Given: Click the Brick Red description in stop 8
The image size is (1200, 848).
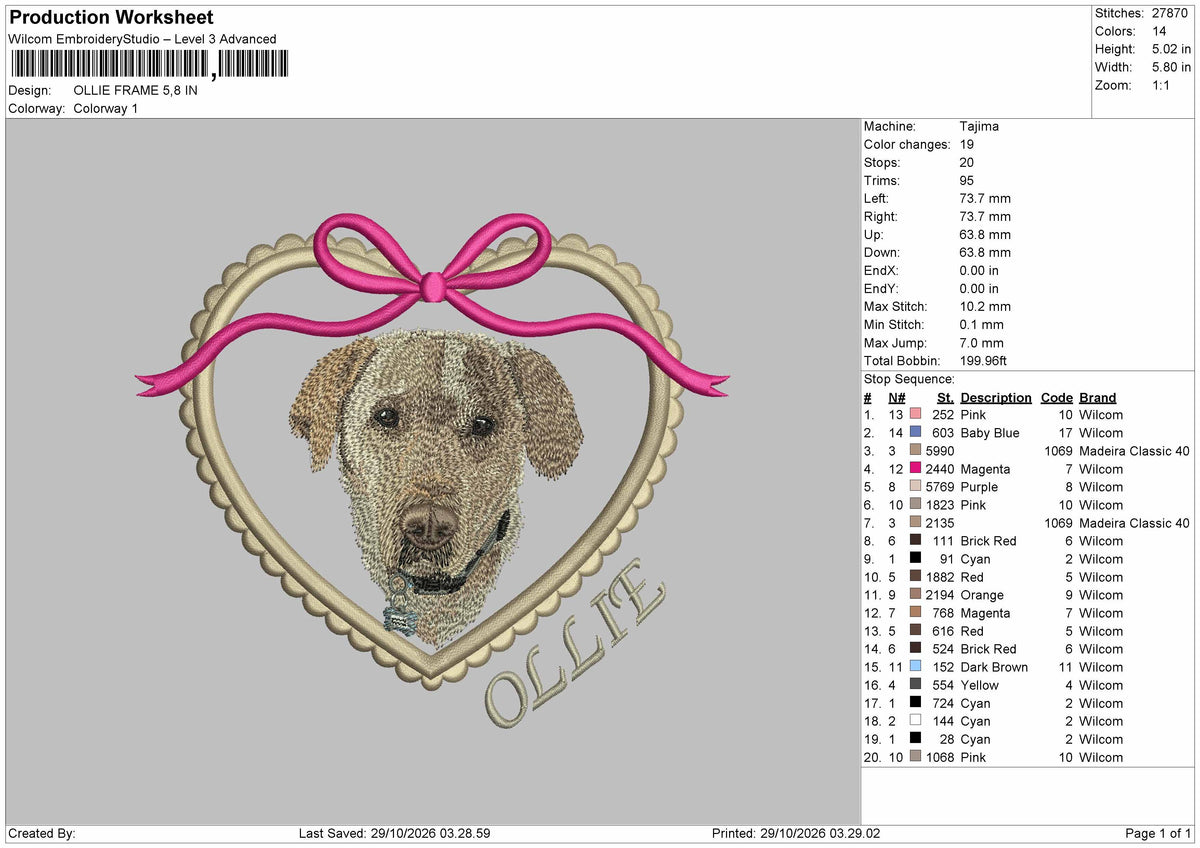Looking at the screenshot, I should coord(988,541).
